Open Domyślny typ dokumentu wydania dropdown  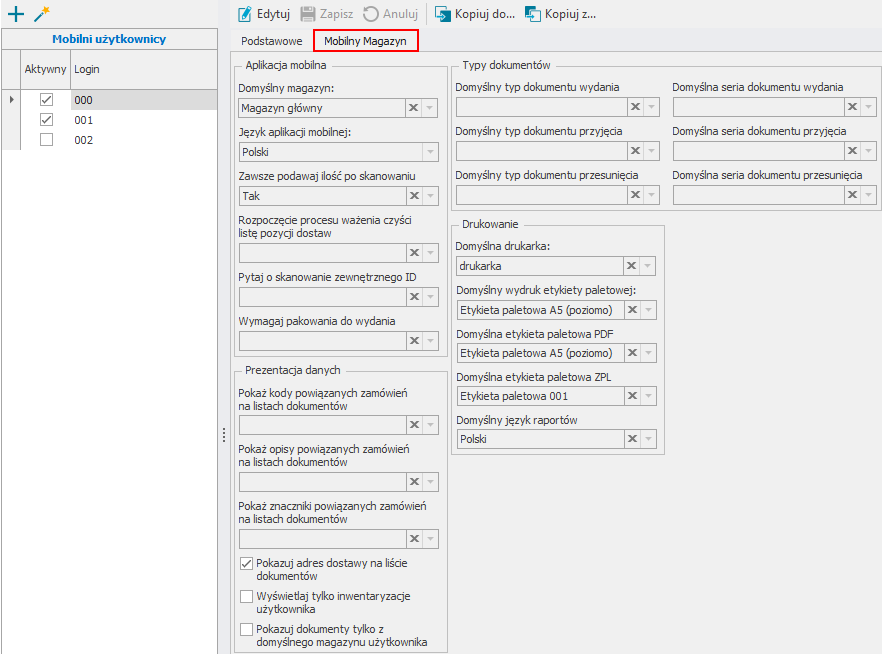click(649, 107)
